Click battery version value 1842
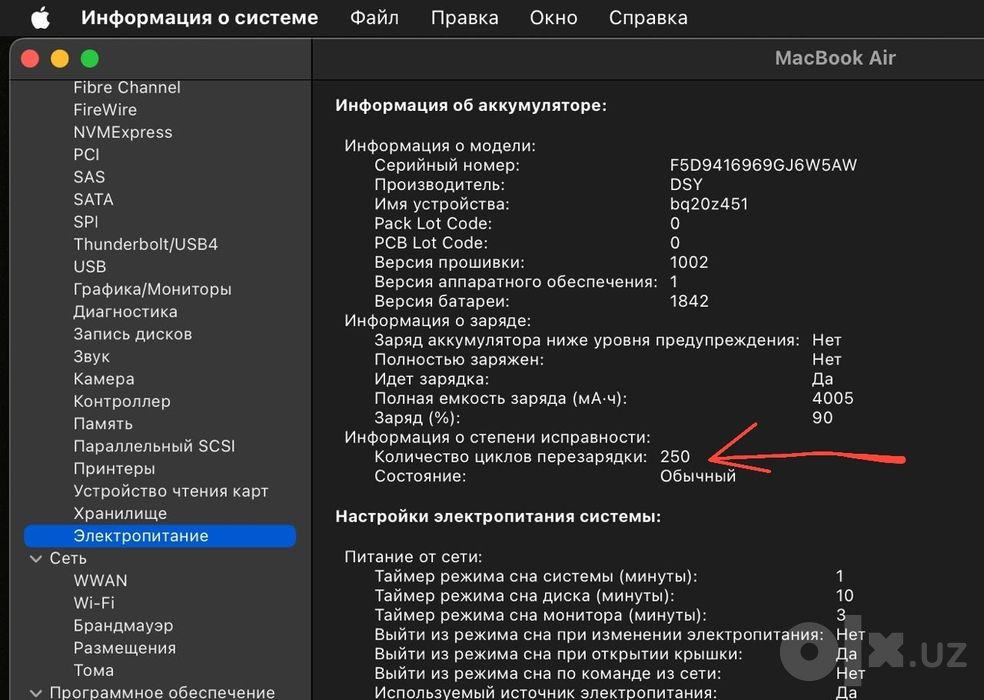The image size is (984, 700). (689, 301)
